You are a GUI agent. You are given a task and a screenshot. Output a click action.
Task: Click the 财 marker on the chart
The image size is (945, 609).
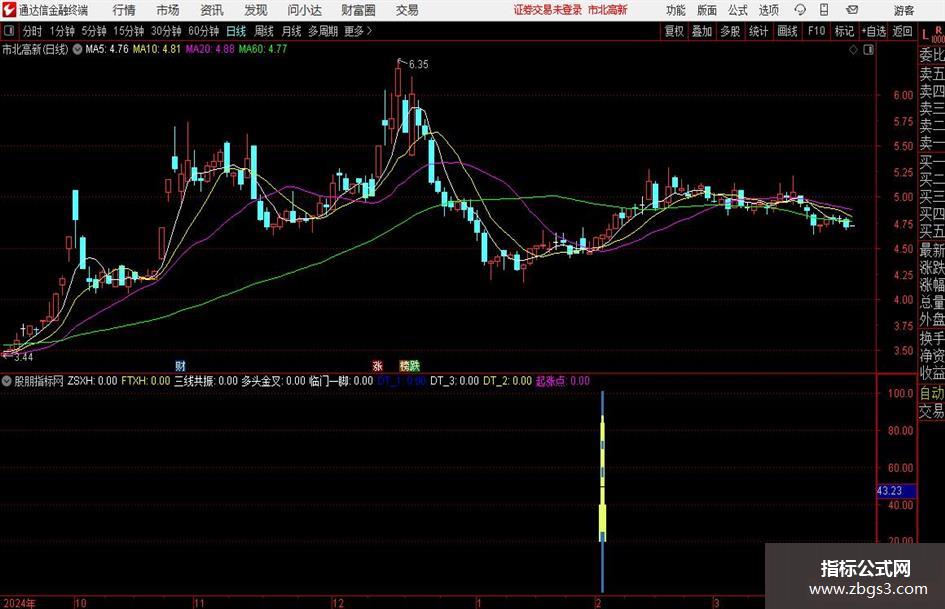(180, 365)
